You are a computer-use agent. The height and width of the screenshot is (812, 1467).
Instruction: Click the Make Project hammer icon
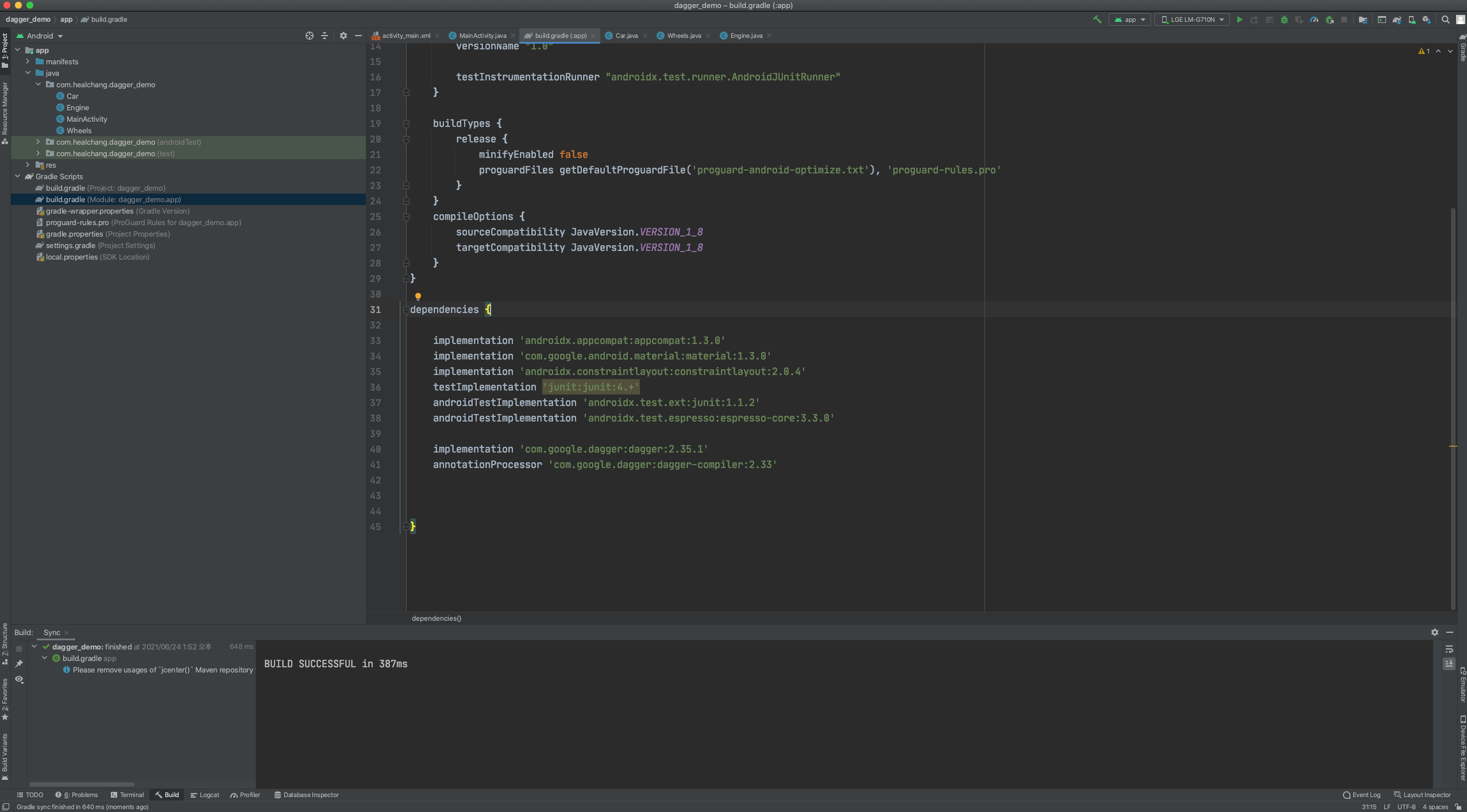(1097, 20)
